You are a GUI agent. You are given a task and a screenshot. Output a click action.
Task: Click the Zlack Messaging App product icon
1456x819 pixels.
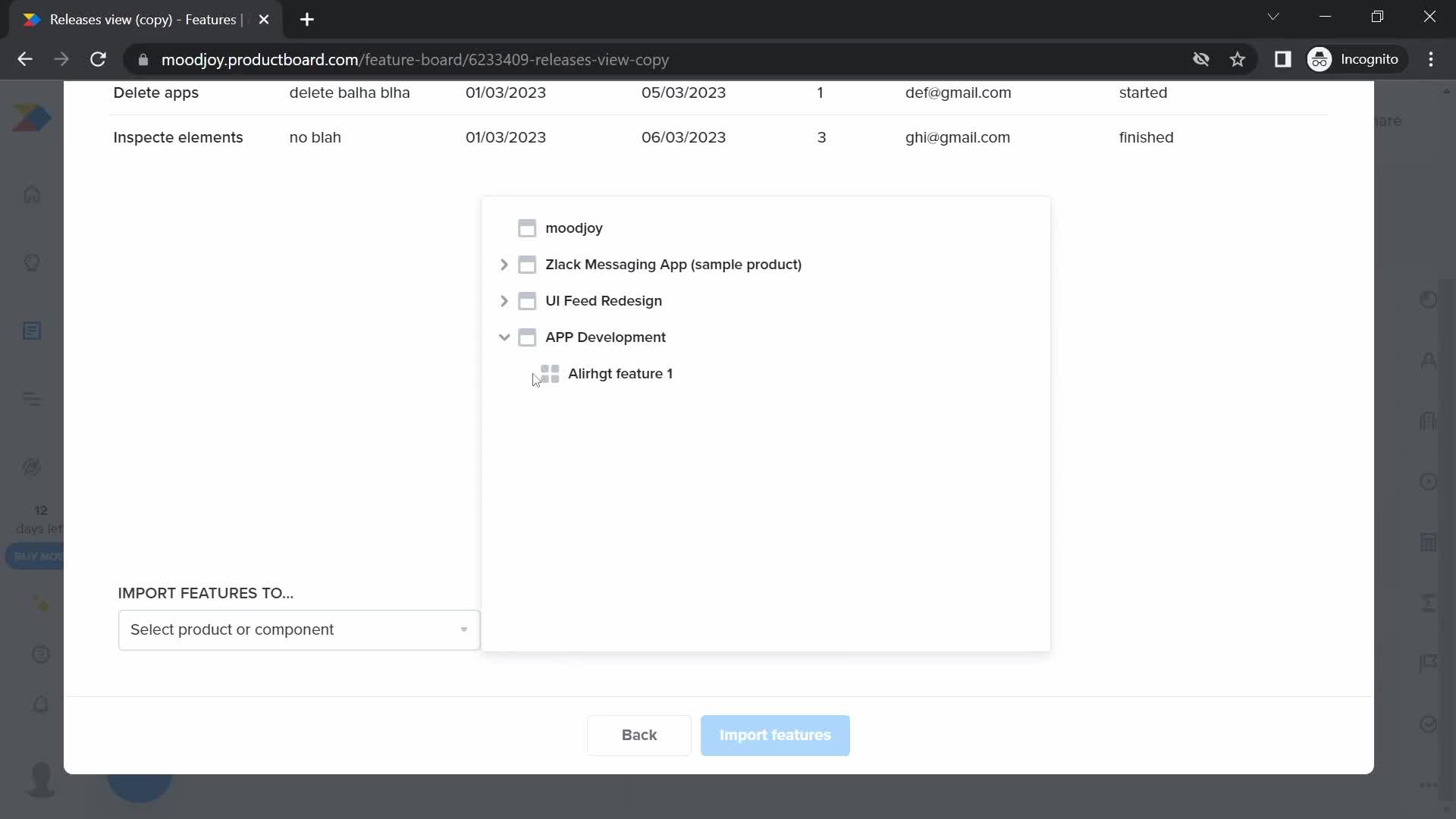pyautogui.click(x=527, y=265)
